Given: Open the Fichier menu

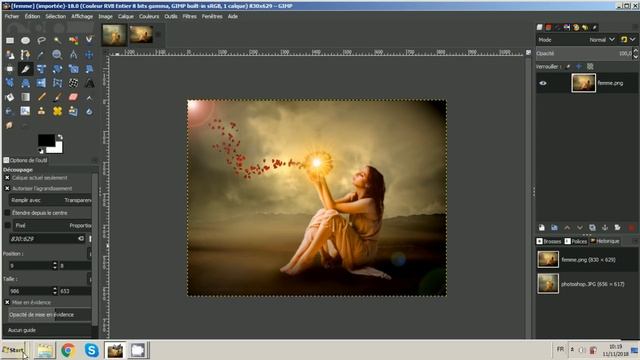Looking at the screenshot, I should pyautogui.click(x=12, y=16).
